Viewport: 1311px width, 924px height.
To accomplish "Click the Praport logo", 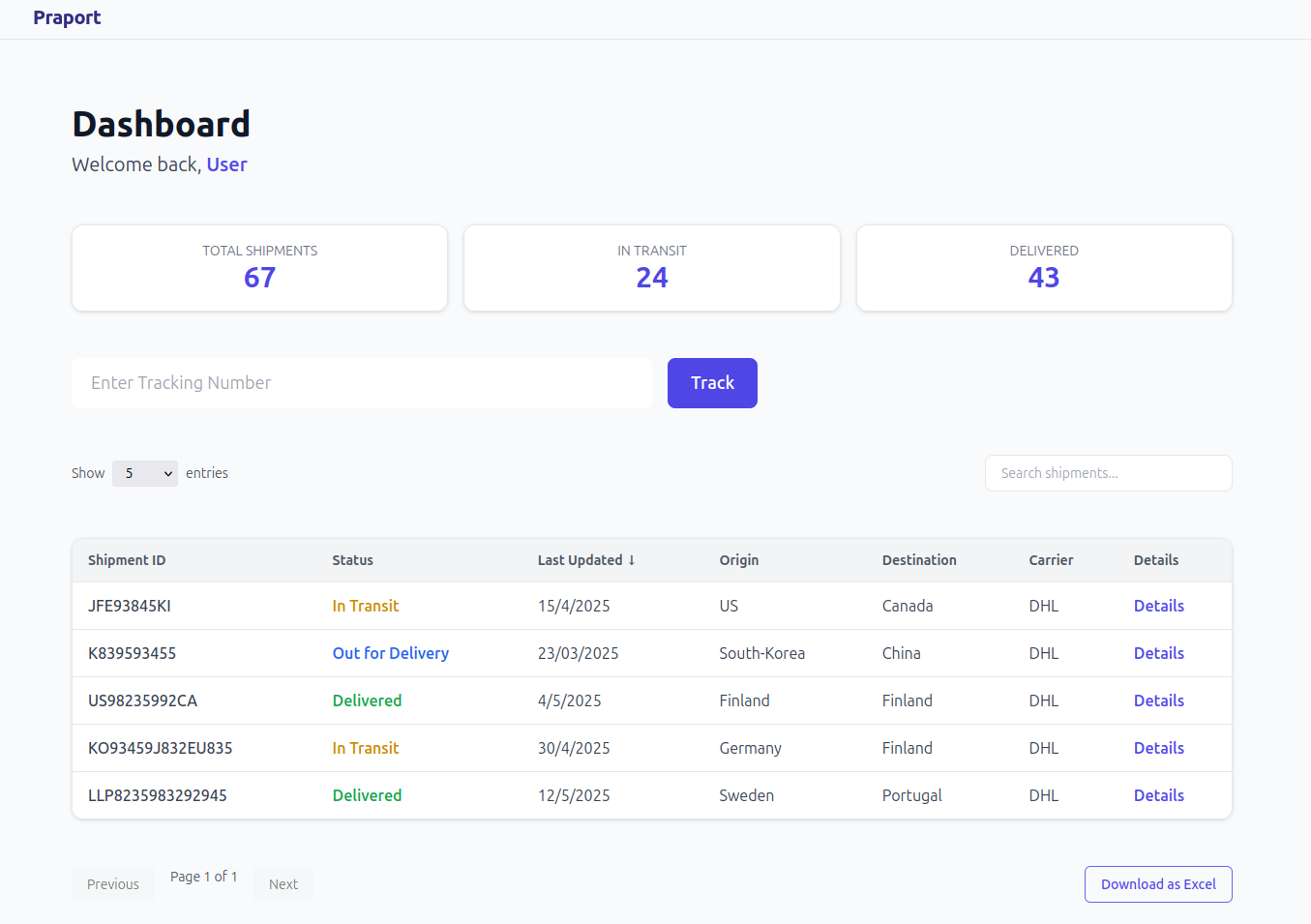I will pyautogui.click(x=66, y=17).
